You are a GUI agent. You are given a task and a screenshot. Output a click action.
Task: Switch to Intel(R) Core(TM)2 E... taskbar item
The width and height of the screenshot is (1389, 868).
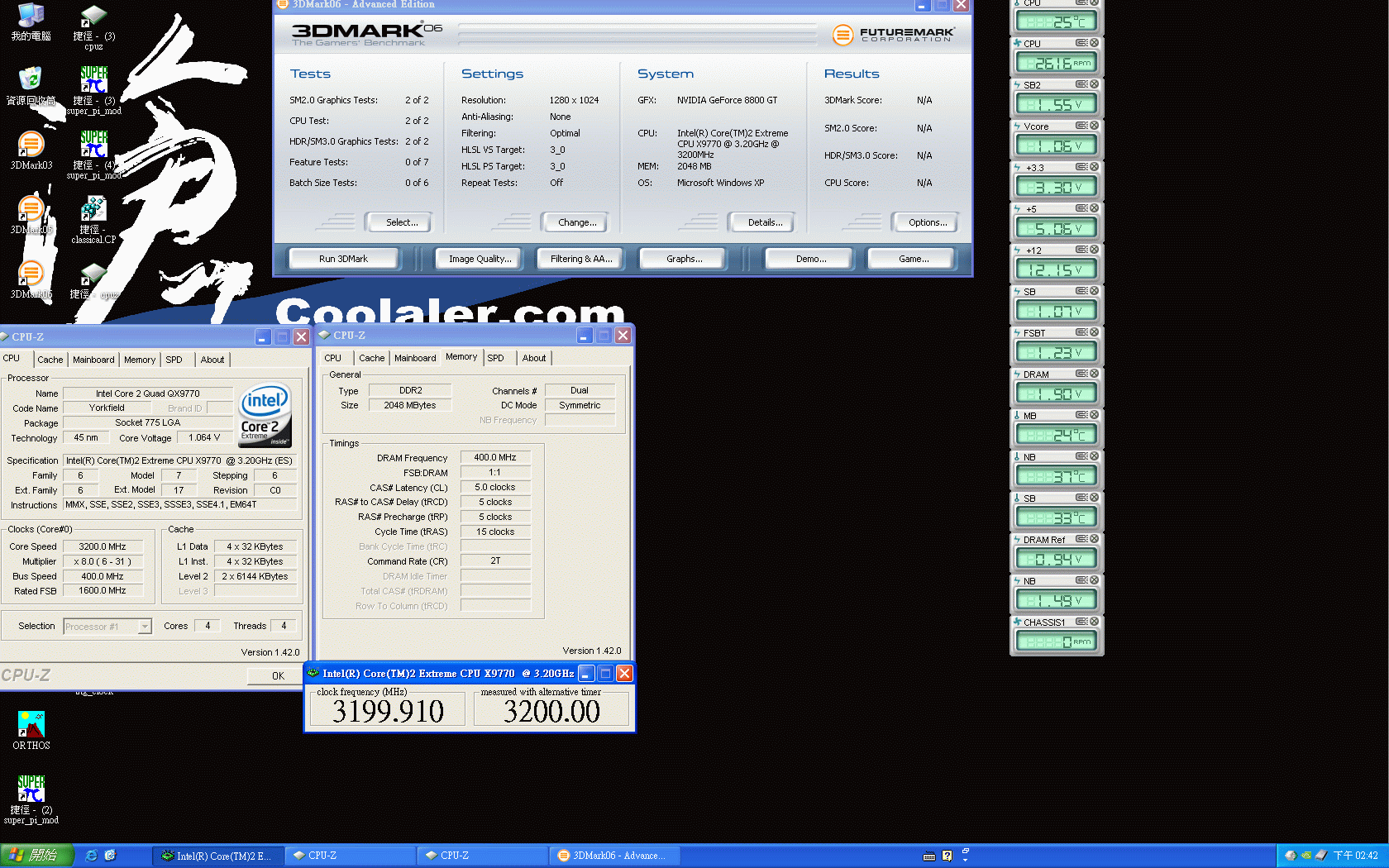pos(219,856)
